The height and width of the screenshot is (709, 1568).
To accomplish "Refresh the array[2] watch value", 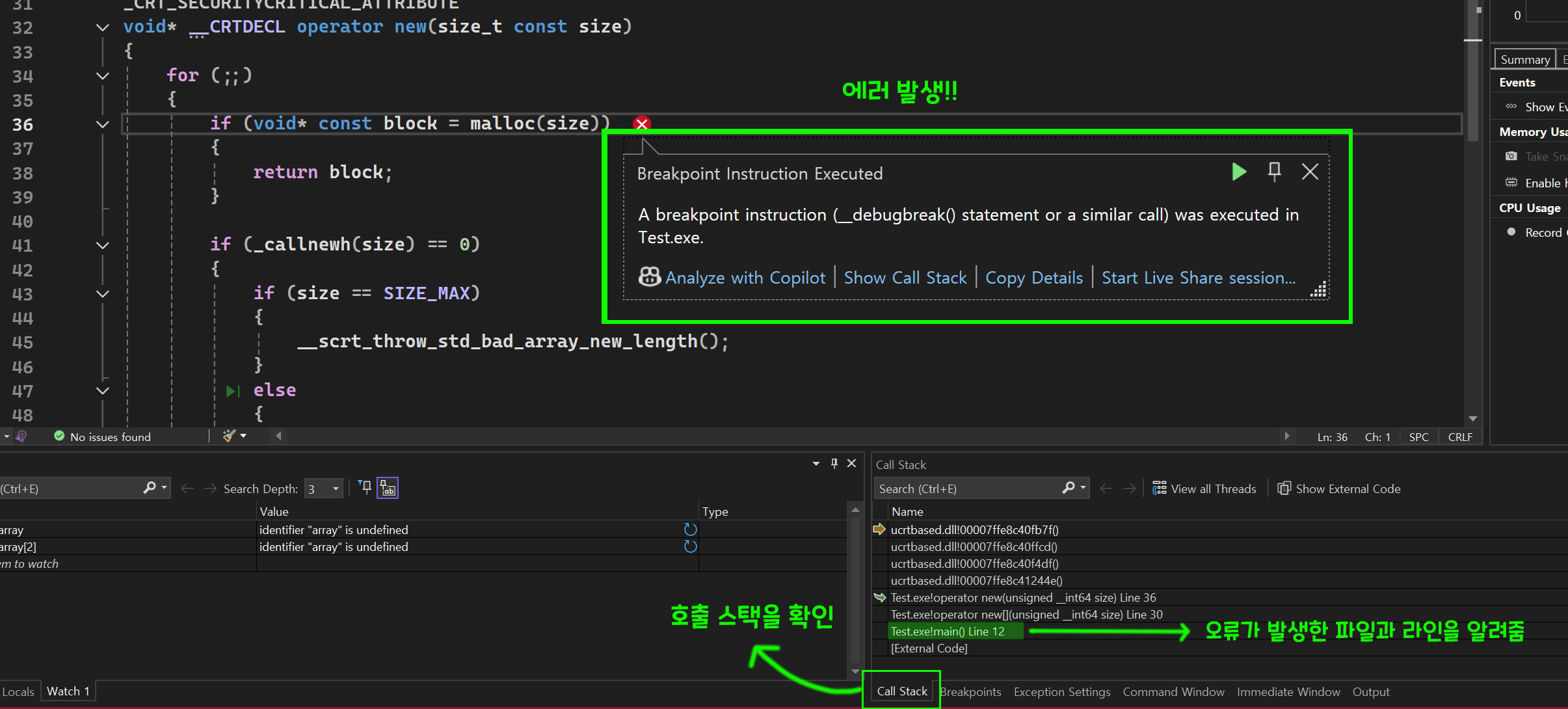I will click(690, 546).
